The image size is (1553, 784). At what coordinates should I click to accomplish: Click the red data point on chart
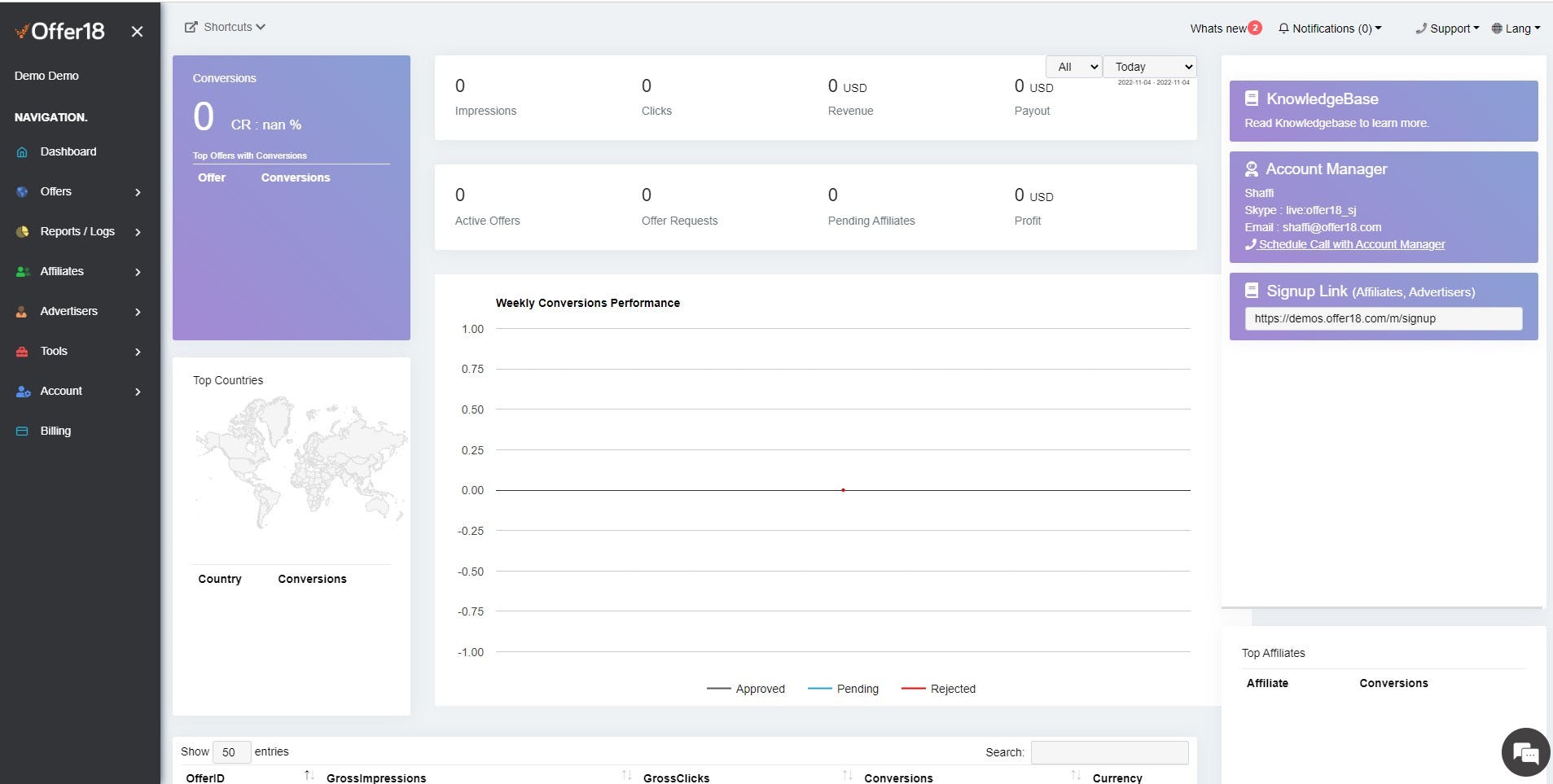tap(843, 490)
